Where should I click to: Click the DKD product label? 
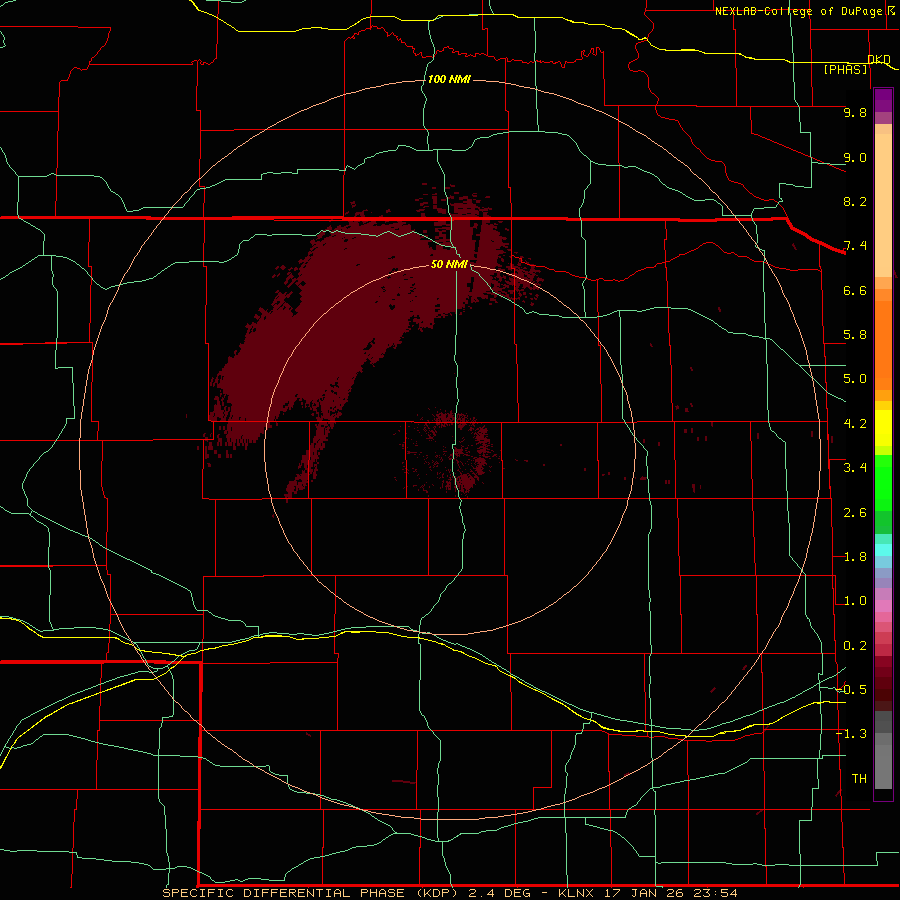click(x=879, y=59)
